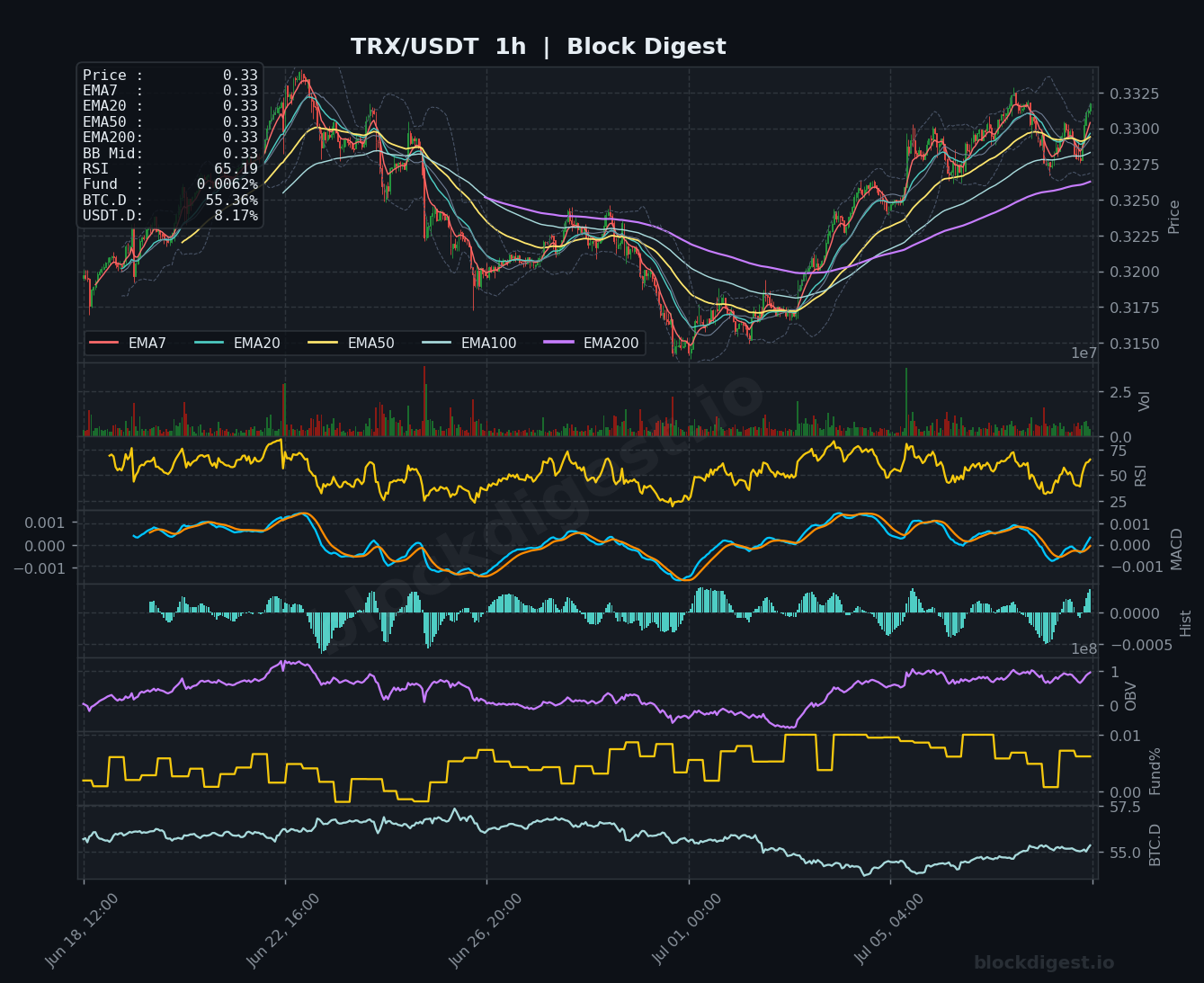Viewport: 1204px width, 983px height.
Task: Click the BB Mid row in info box
Action: click(170, 153)
